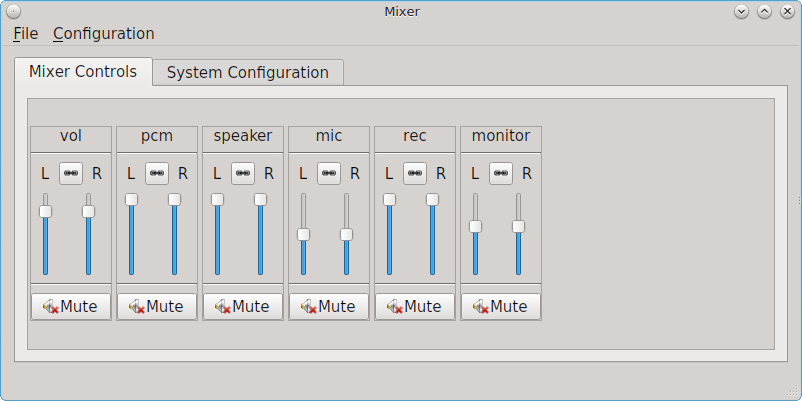Click the mic left channel slider handle
Image resolution: width=802 pixels, height=401 pixels.
point(303,234)
